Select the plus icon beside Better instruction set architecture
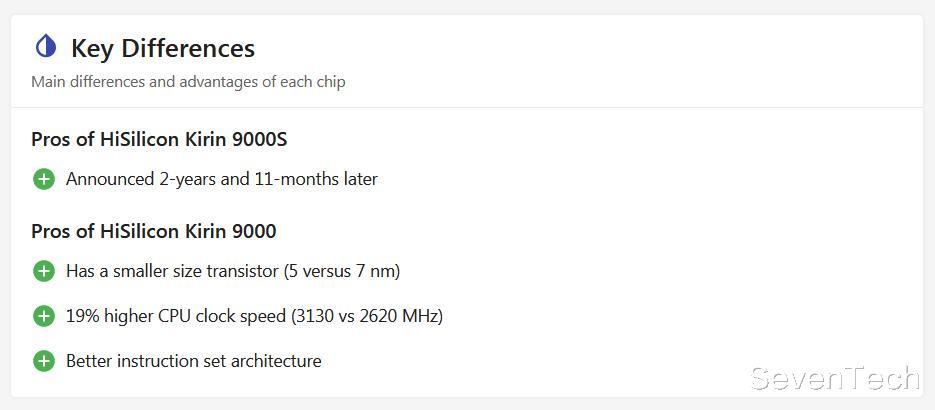 pyautogui.click(x=44, y=361)
